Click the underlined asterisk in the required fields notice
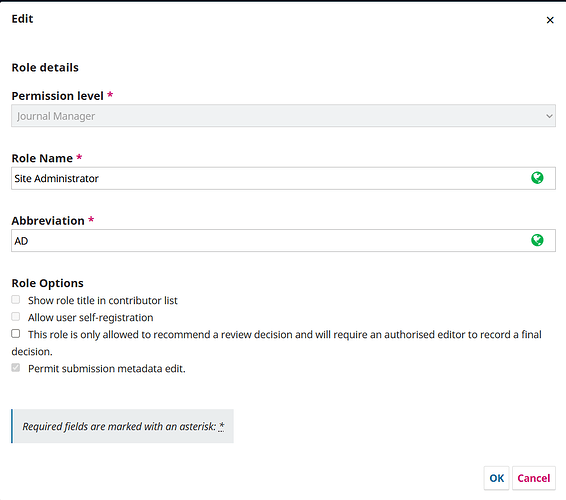Screen dimensions: 566x500 (x=221, y=426)
